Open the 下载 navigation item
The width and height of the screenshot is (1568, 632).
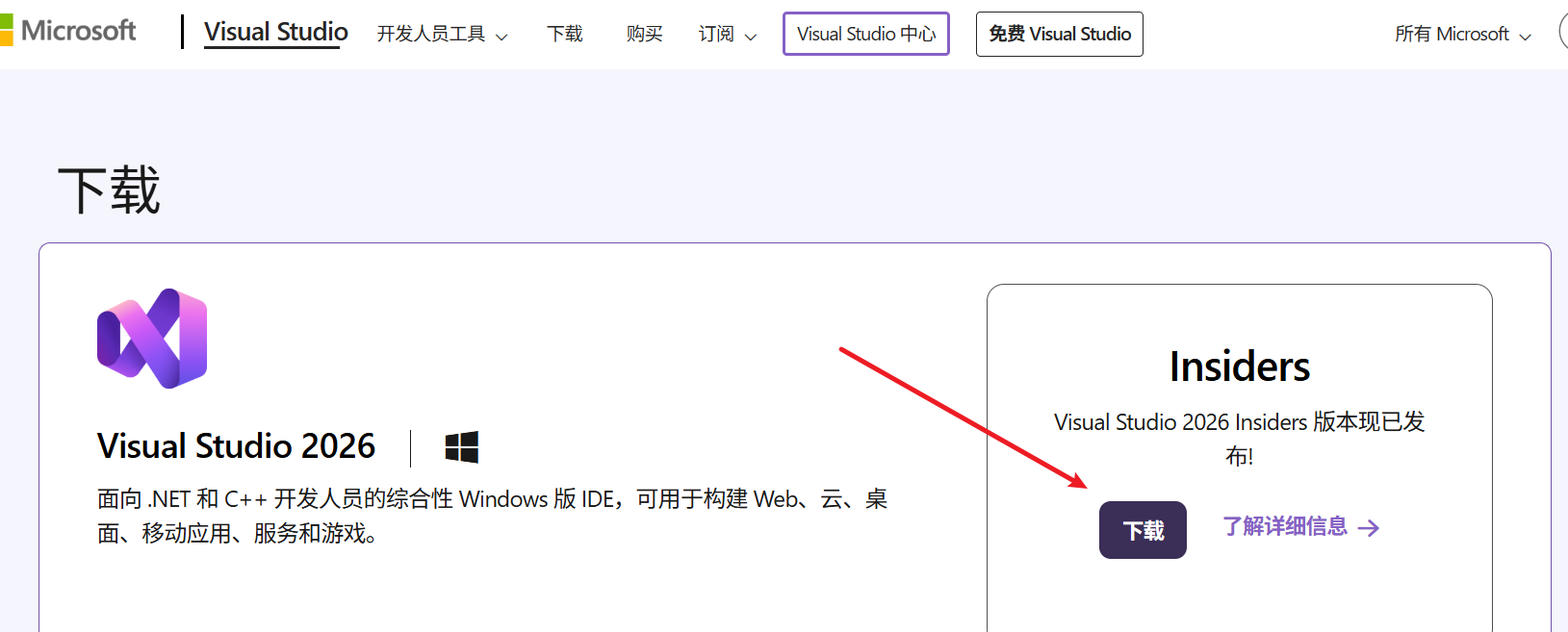[565, 35]
